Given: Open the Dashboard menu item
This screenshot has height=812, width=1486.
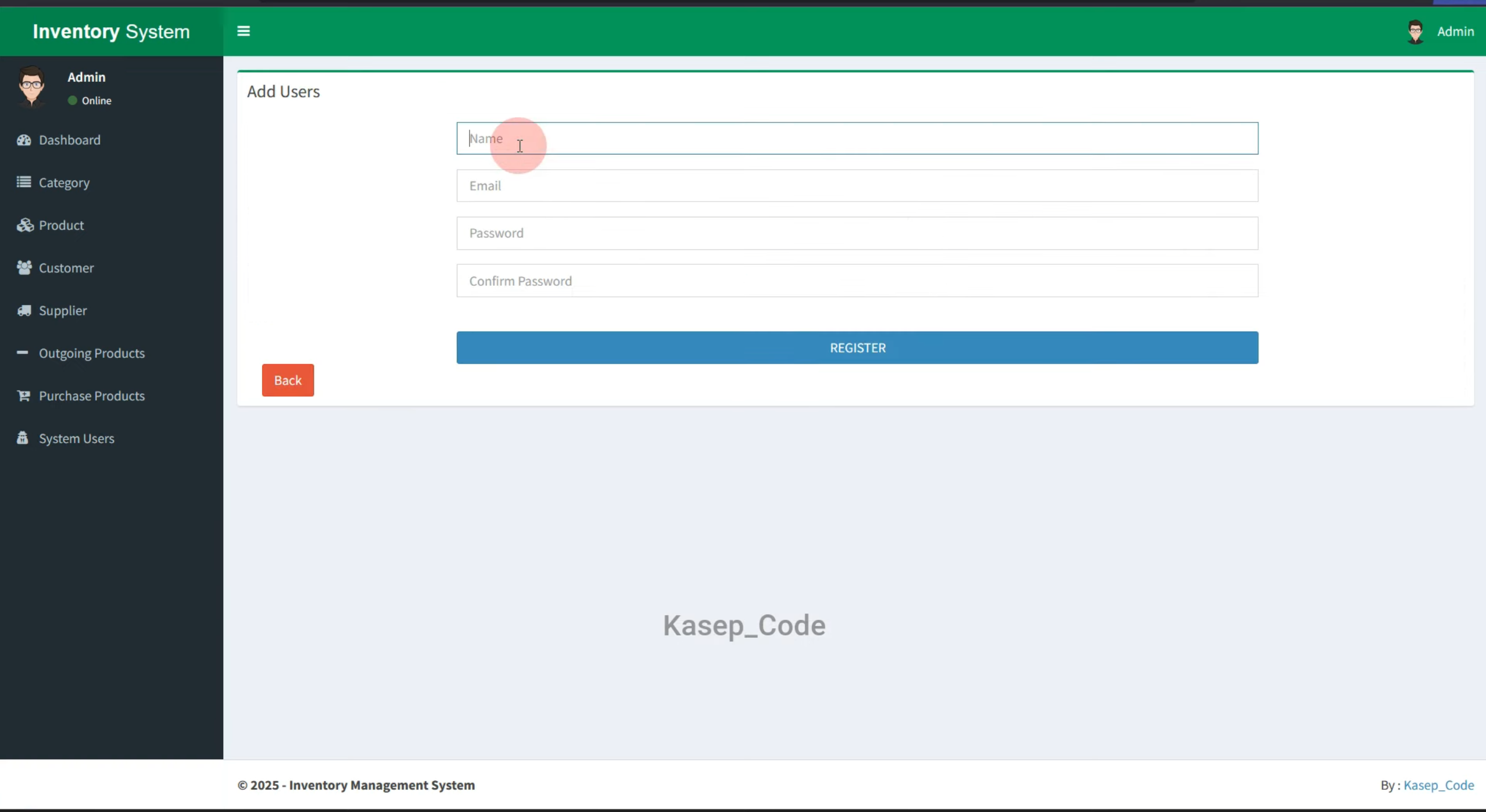Looking at the screenshot, I should coord(112,140).
